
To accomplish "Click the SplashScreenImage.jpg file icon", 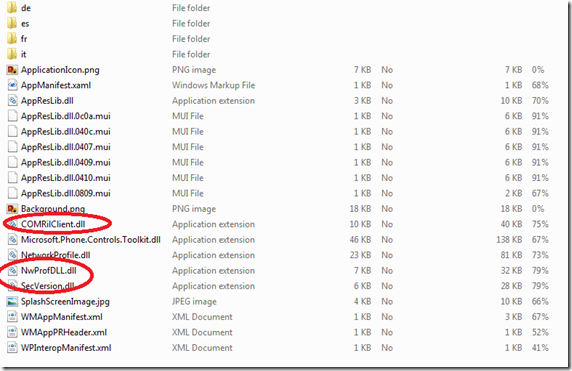I will (12, 301).
